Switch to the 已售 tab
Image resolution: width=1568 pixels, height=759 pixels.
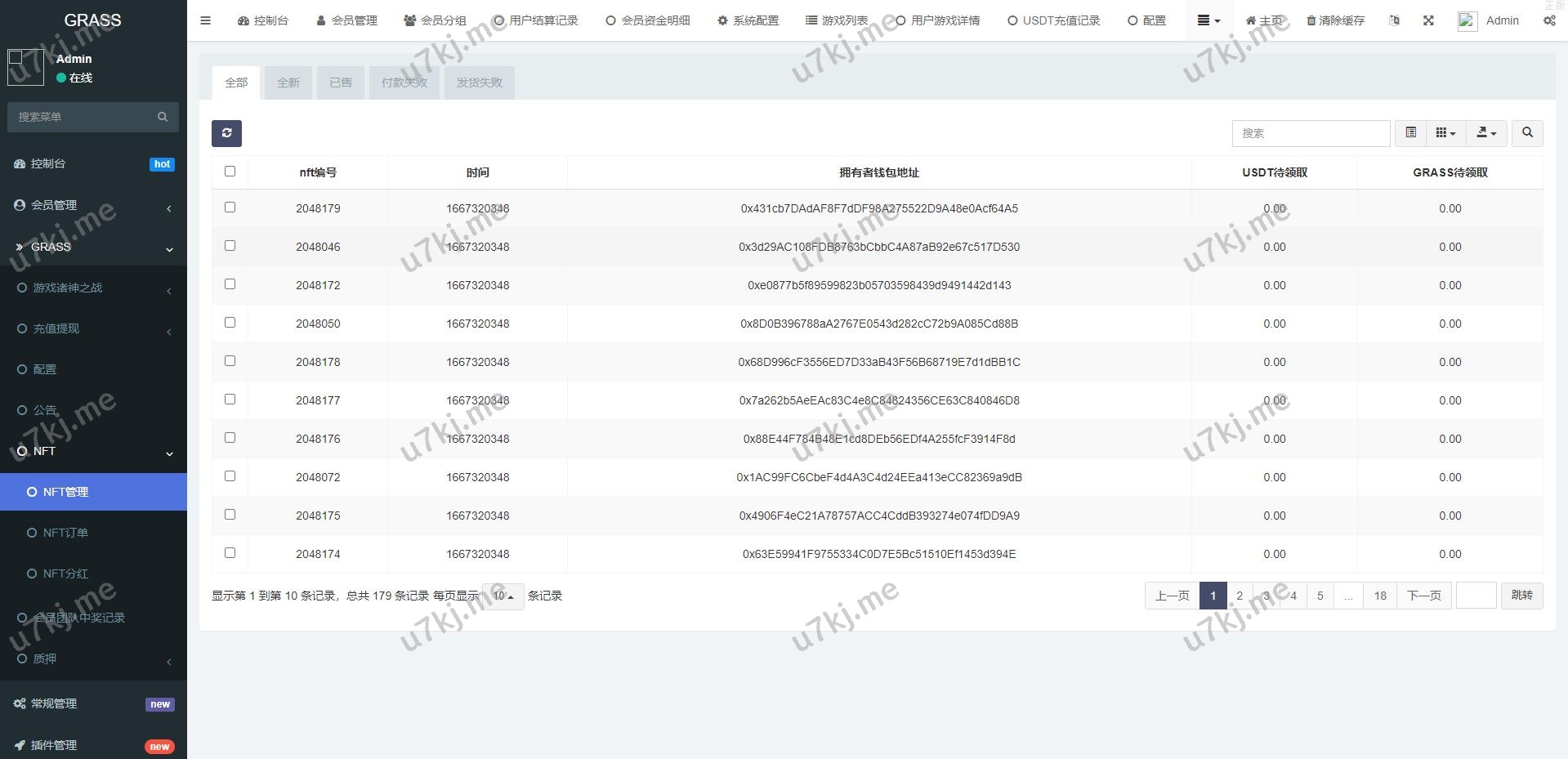pyautogui.click(x=341, y=83)
